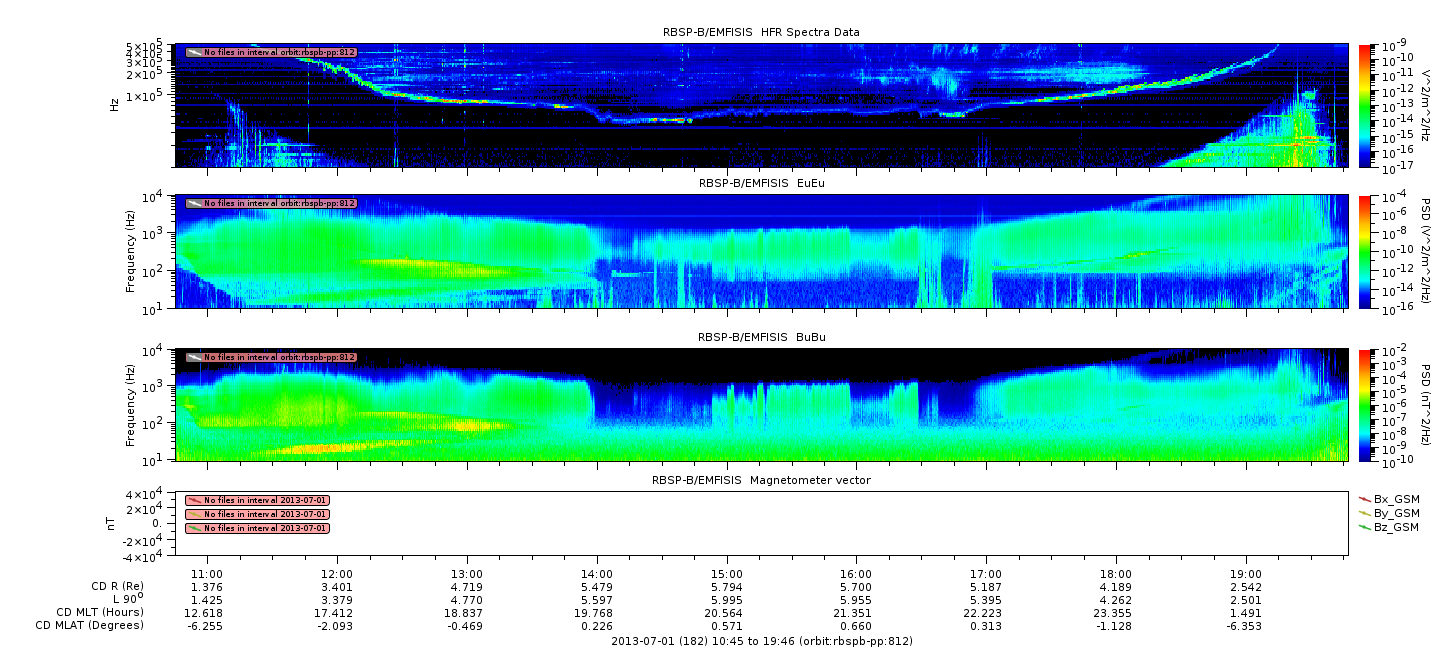Image resolution: width=1447 pixels, height=658 pixels.
Task: Click the green-line 'No files in interval 2013-07-01' badge
Action: pyautogui.click(x=257, y=528)
